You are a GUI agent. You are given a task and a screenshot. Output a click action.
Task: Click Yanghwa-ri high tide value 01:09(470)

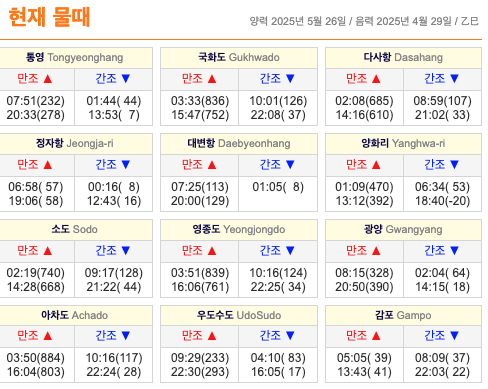point(364,187)
